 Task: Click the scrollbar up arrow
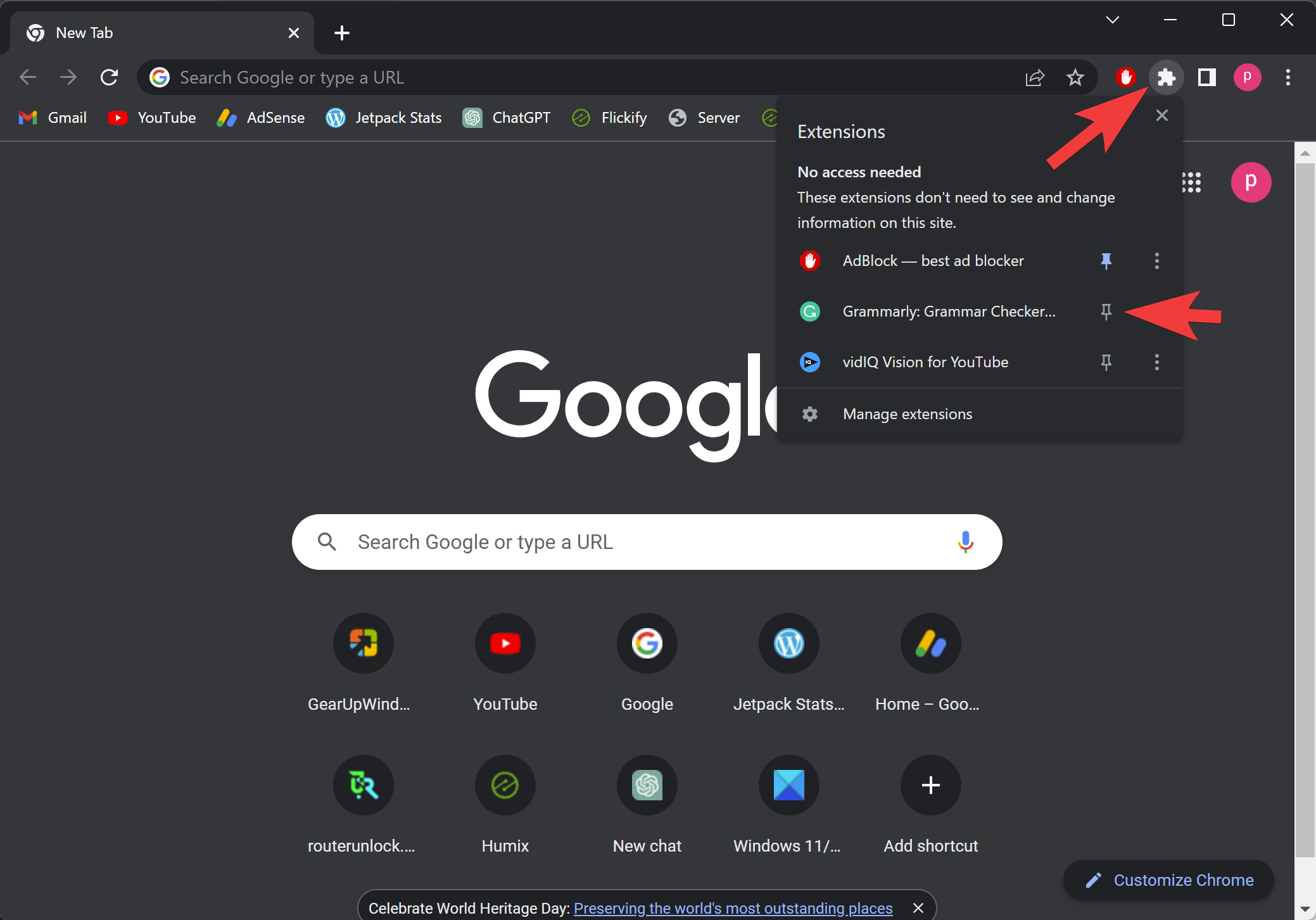pos(1305,153)
